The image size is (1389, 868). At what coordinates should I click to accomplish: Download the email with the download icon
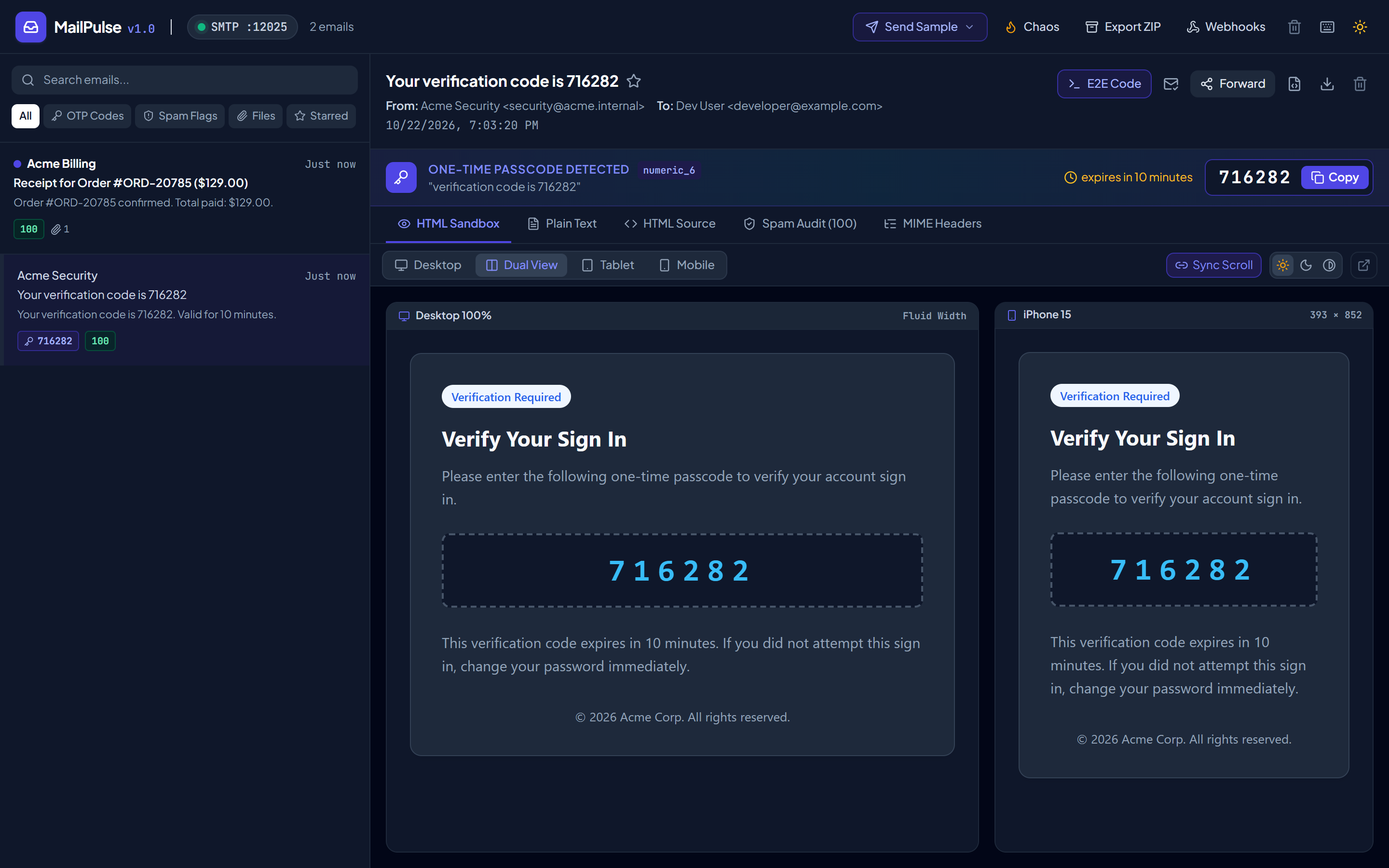[1327, 84]
